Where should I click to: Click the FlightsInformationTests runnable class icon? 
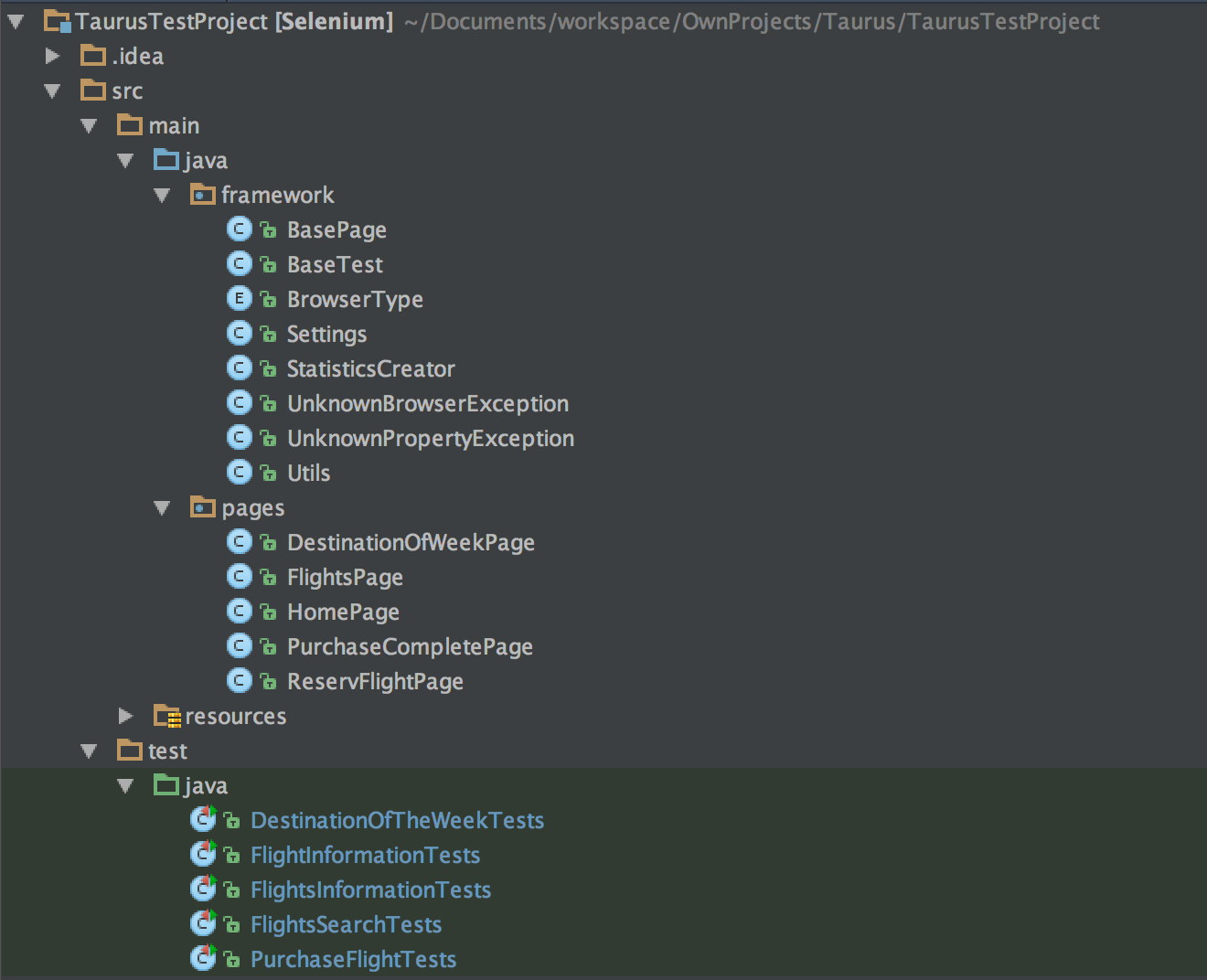tap(203, 889)
